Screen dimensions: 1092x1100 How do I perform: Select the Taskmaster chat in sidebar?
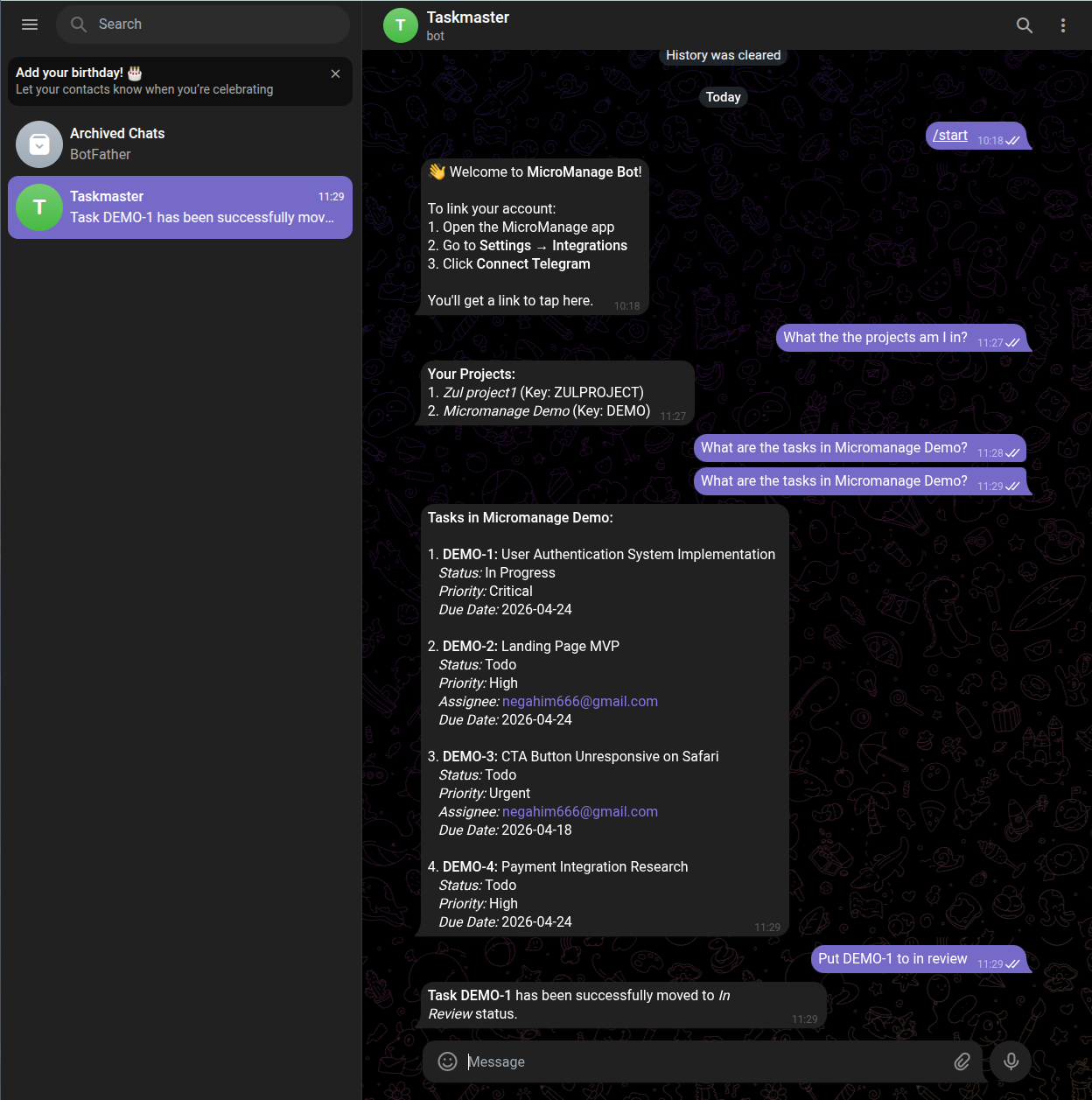[180, 207]
